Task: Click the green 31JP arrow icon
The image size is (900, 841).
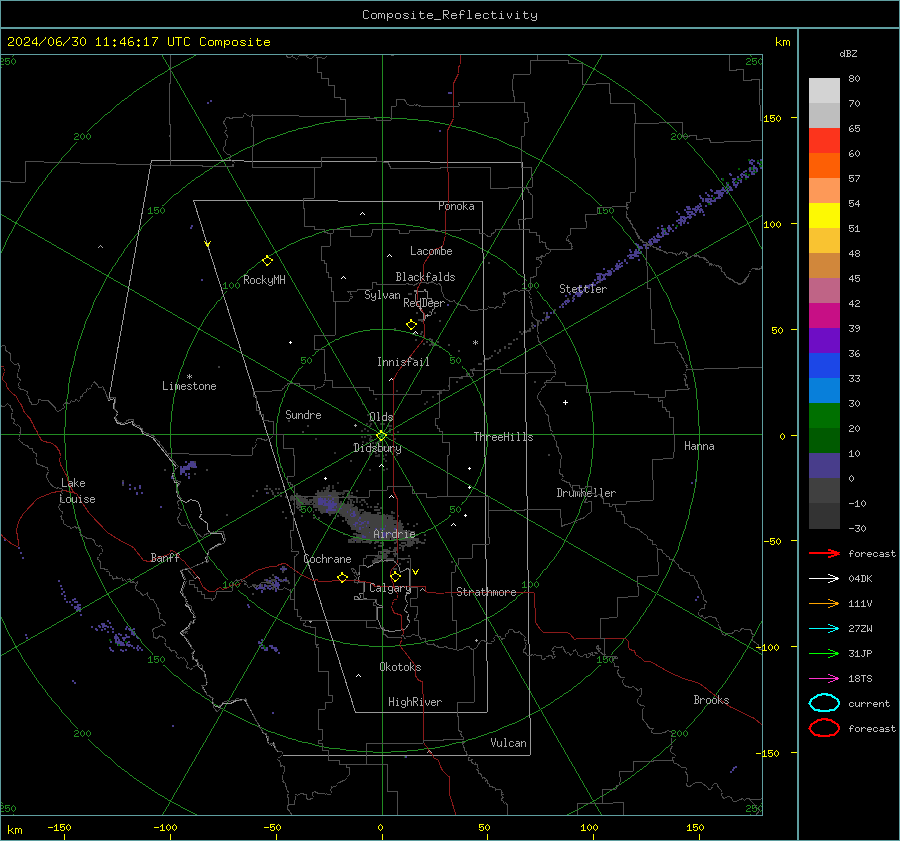Action: 824,653
